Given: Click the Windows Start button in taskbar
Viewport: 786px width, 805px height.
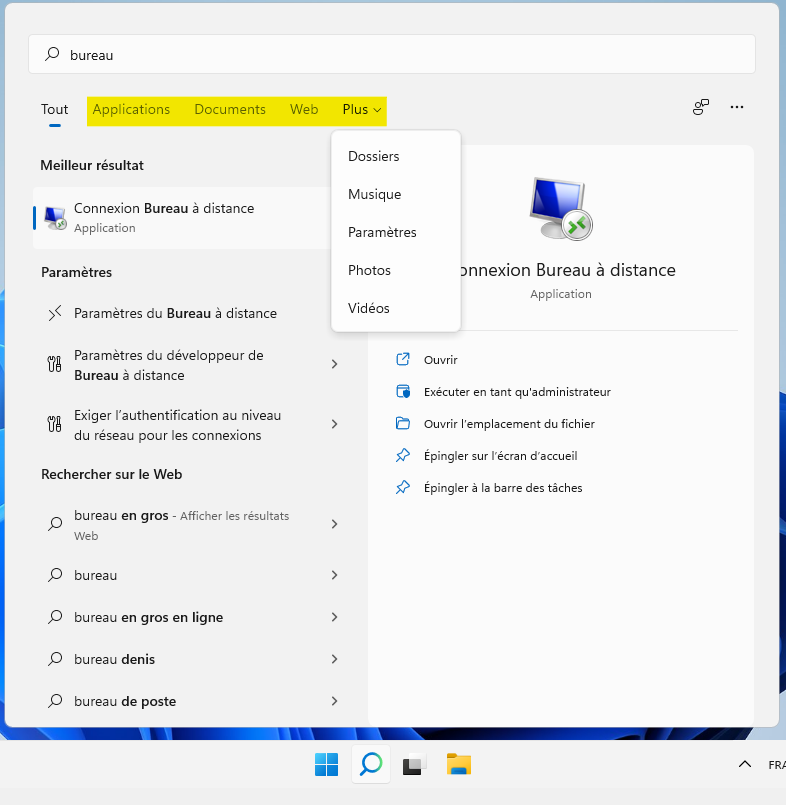Looking at the screenshot, I should point(326,765).
